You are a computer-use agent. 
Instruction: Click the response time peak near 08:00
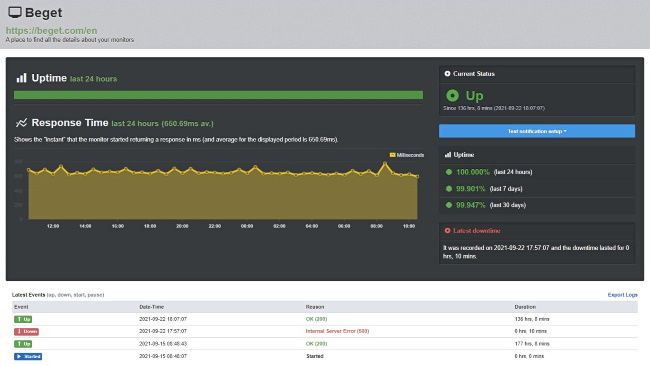pyautogui.click(x=385, y=163)
